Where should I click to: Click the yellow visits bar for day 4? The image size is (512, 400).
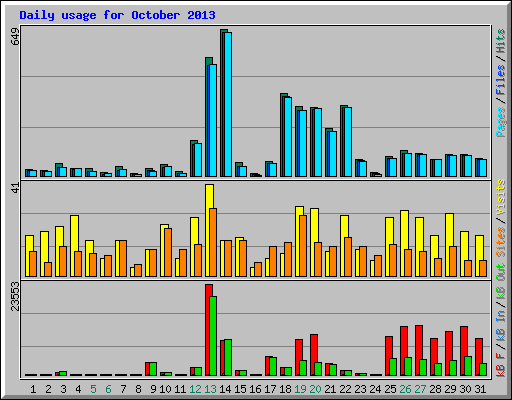(x=75, y=246)
